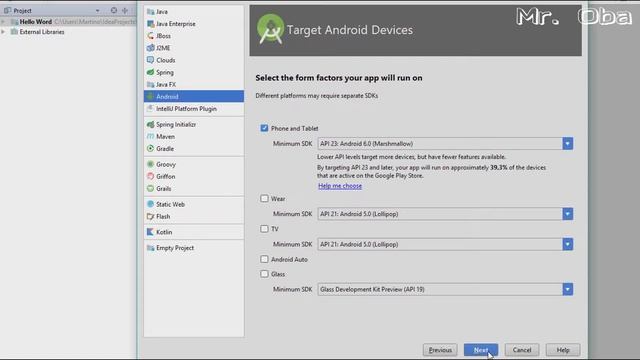Select the Static Web globe icon
The image size is (640, 360).
[150, 204]
